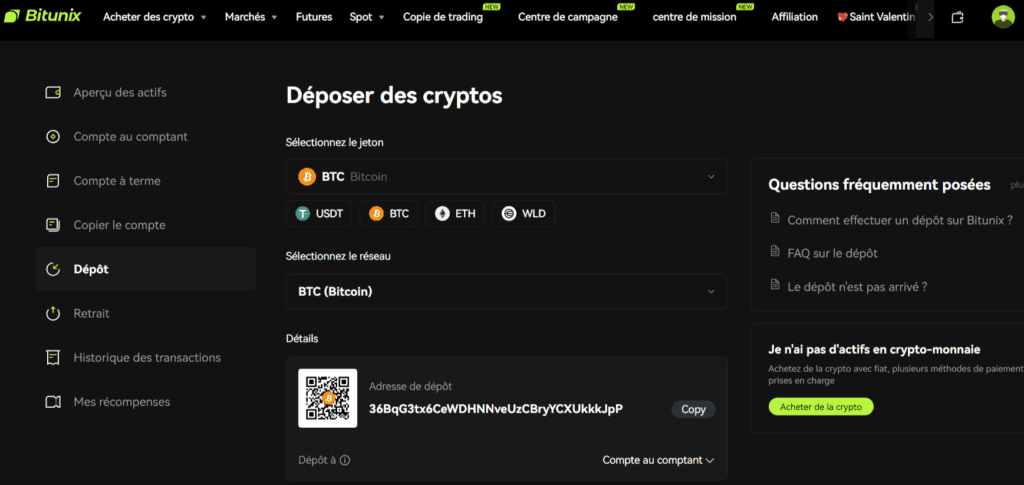
Task: Click the deposit QR code image
Action: [x=328, y=398]
